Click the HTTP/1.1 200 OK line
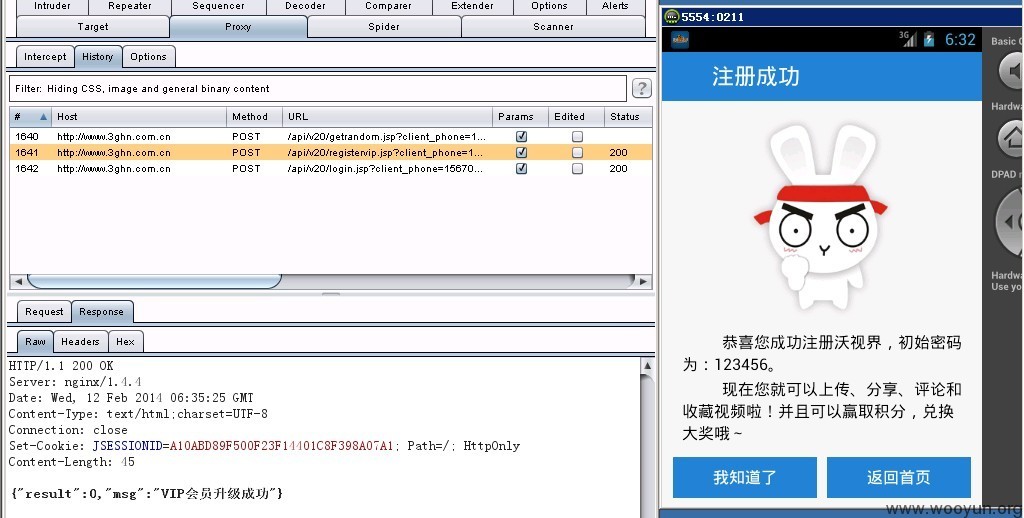The height and width of the screenshot is (518, 1024). tap(61, 366)
